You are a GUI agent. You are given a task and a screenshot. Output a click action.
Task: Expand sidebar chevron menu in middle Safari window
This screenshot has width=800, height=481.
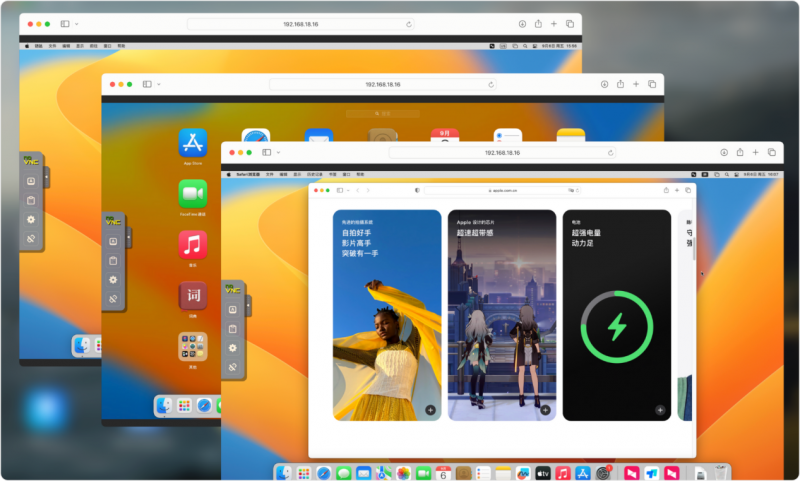point(159,84)
